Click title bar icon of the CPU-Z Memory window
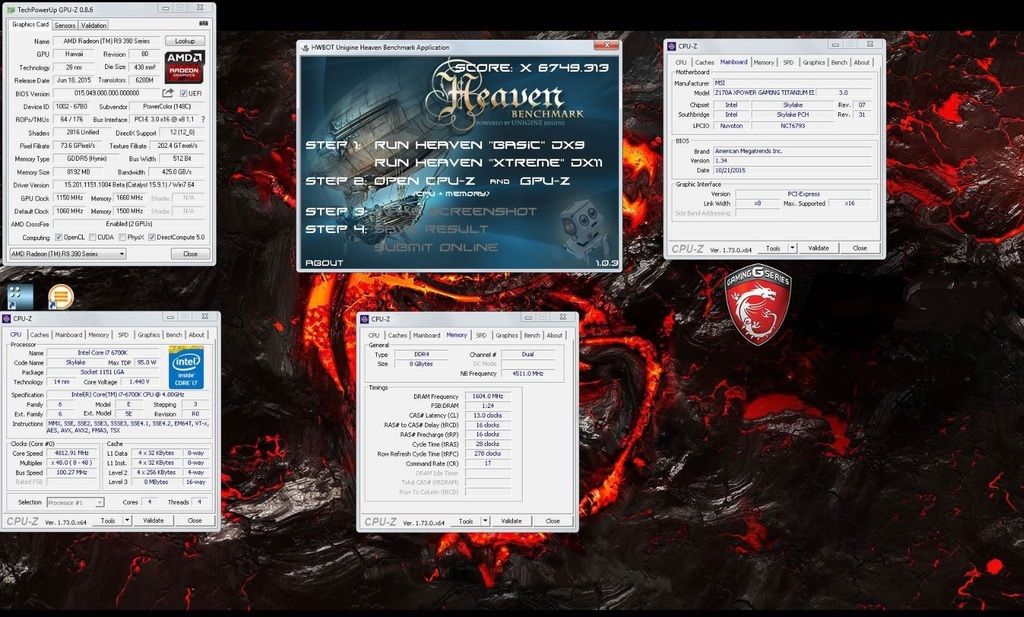1024x617 pixels. (364, 319)
